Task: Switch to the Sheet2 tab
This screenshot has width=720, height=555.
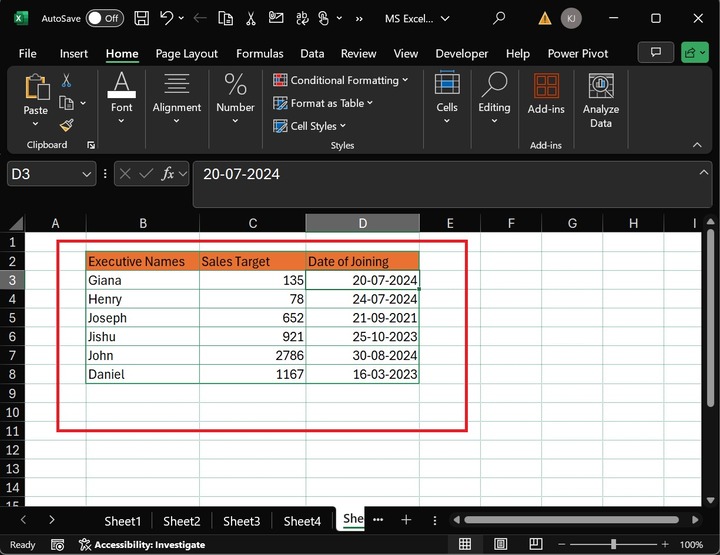Action: pos(182,521)
